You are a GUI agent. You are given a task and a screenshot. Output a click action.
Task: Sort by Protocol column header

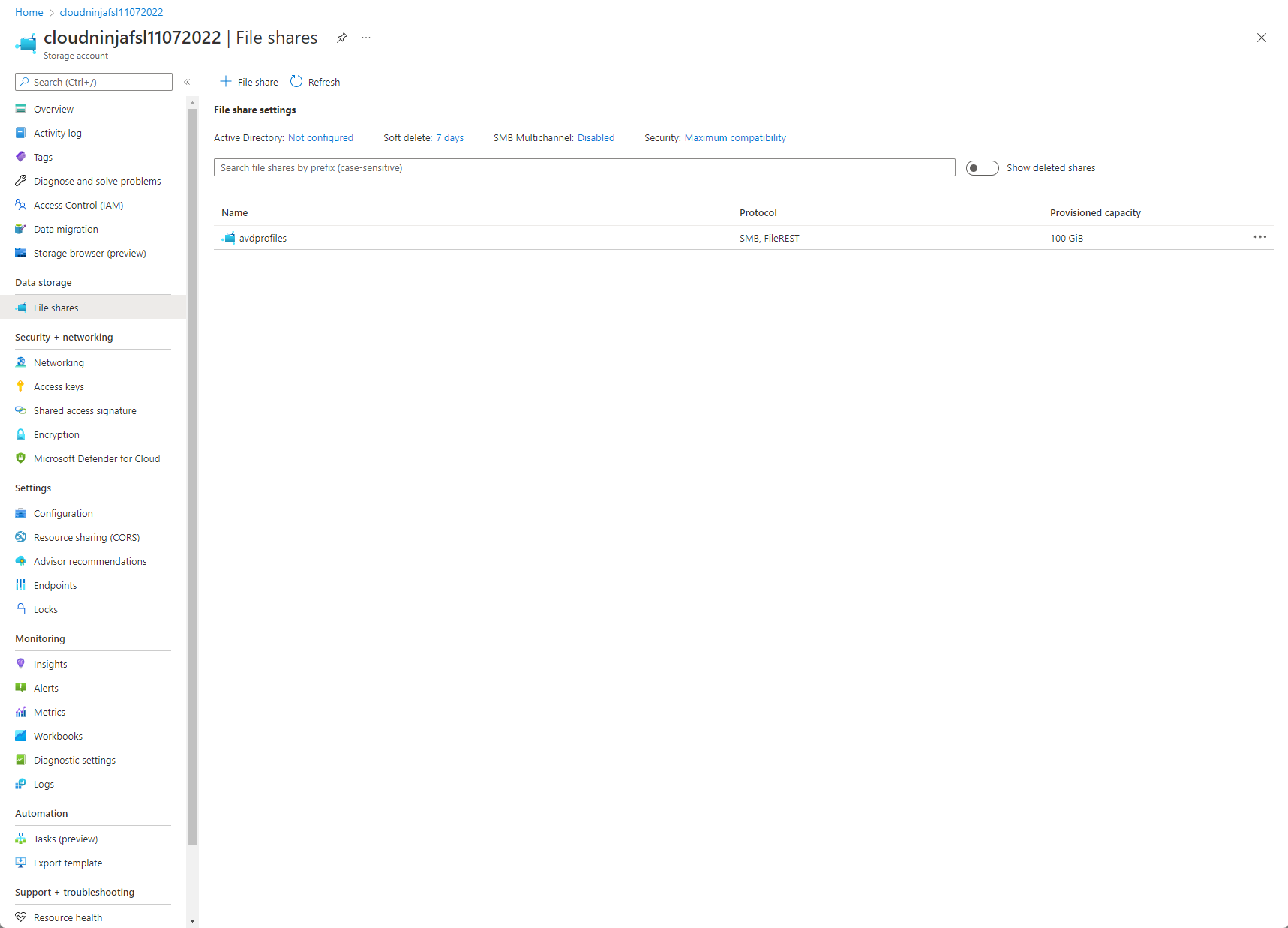pos(758,213)
